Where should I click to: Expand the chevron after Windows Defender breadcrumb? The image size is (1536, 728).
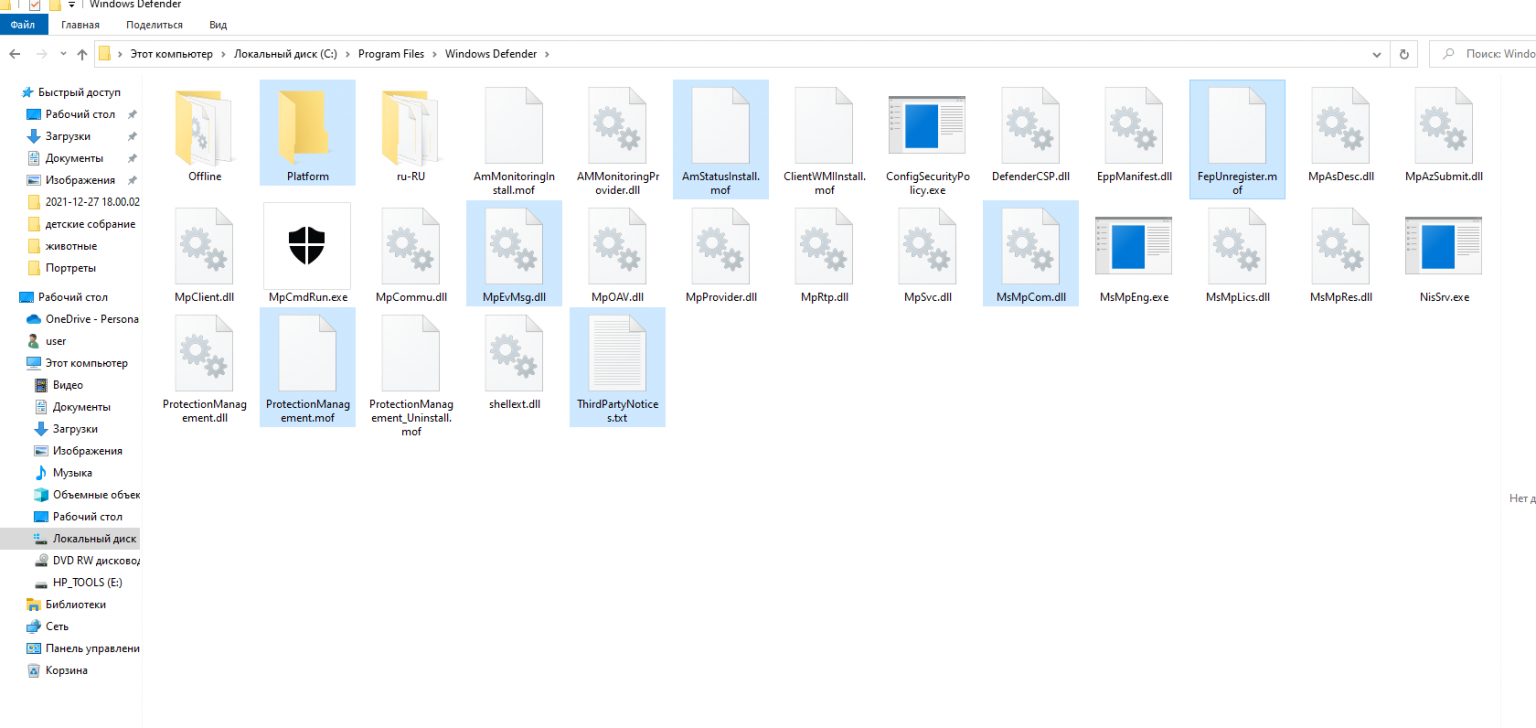(x=547, y=54)
